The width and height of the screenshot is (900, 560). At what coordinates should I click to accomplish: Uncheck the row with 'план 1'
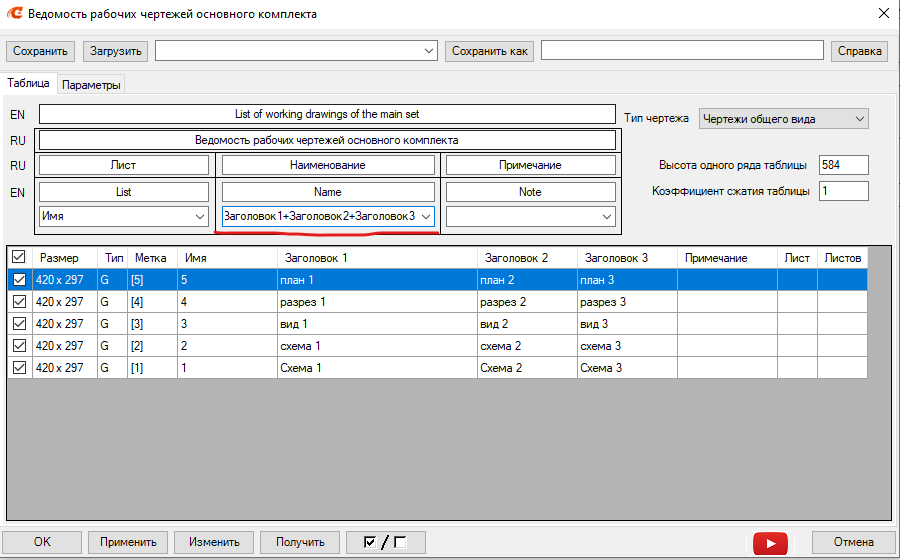pos(19,281)
